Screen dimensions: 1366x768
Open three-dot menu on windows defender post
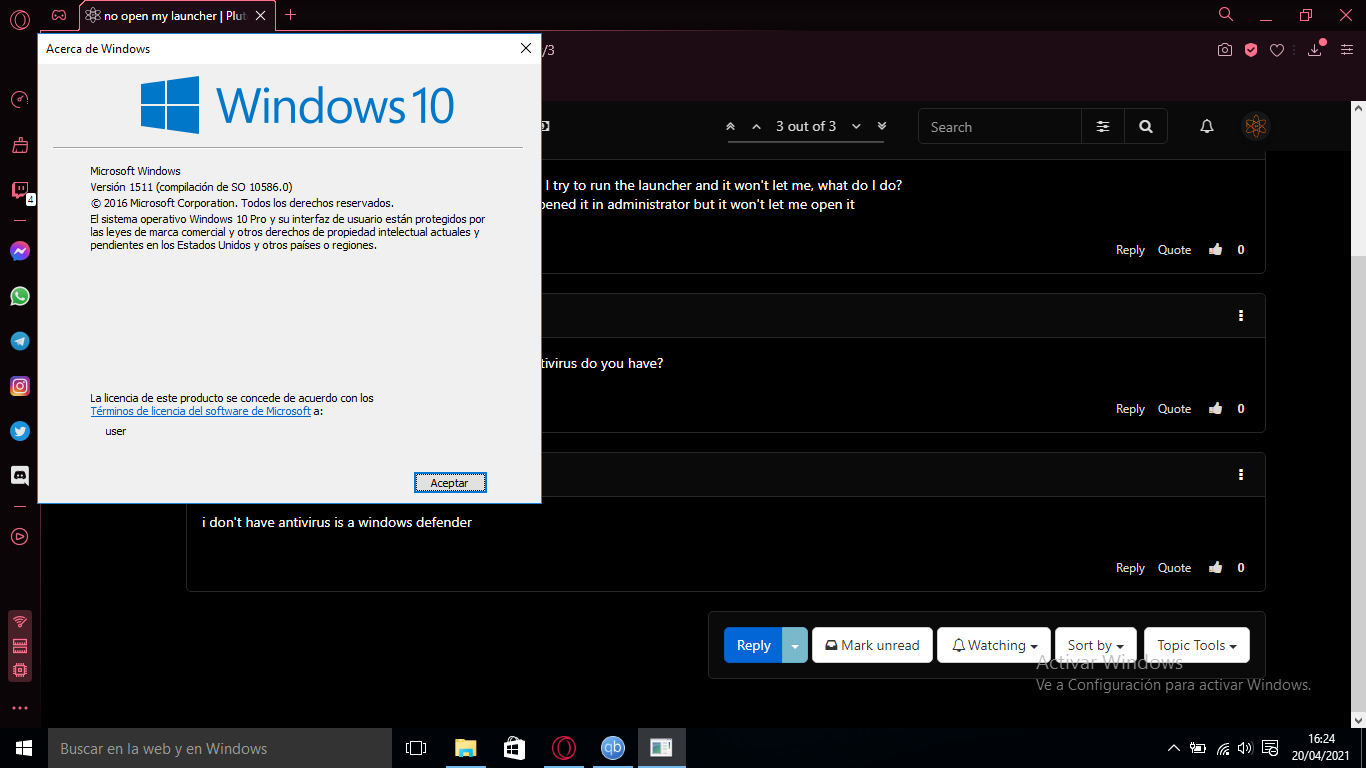pos(1241,474)
